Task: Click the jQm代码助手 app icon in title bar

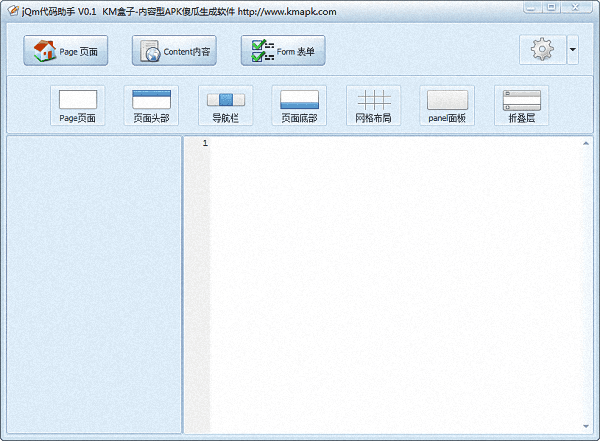Action: (12, 11)
